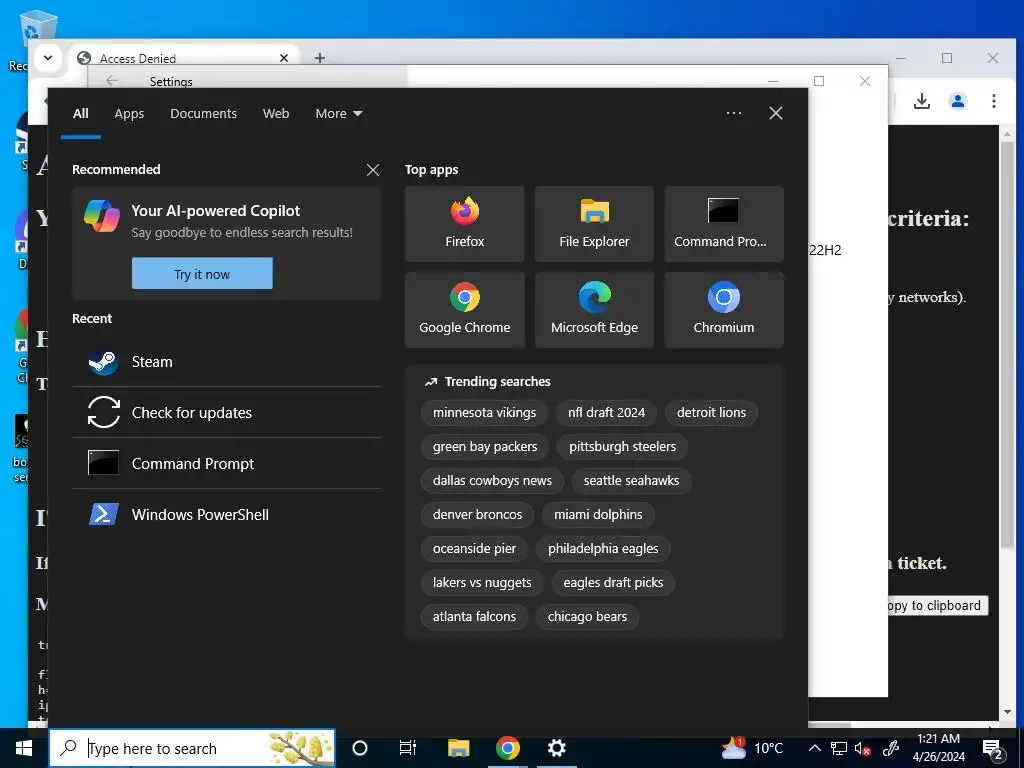
Task: Open Chrome three-dot menu
Action: click(x=993, y=101)
